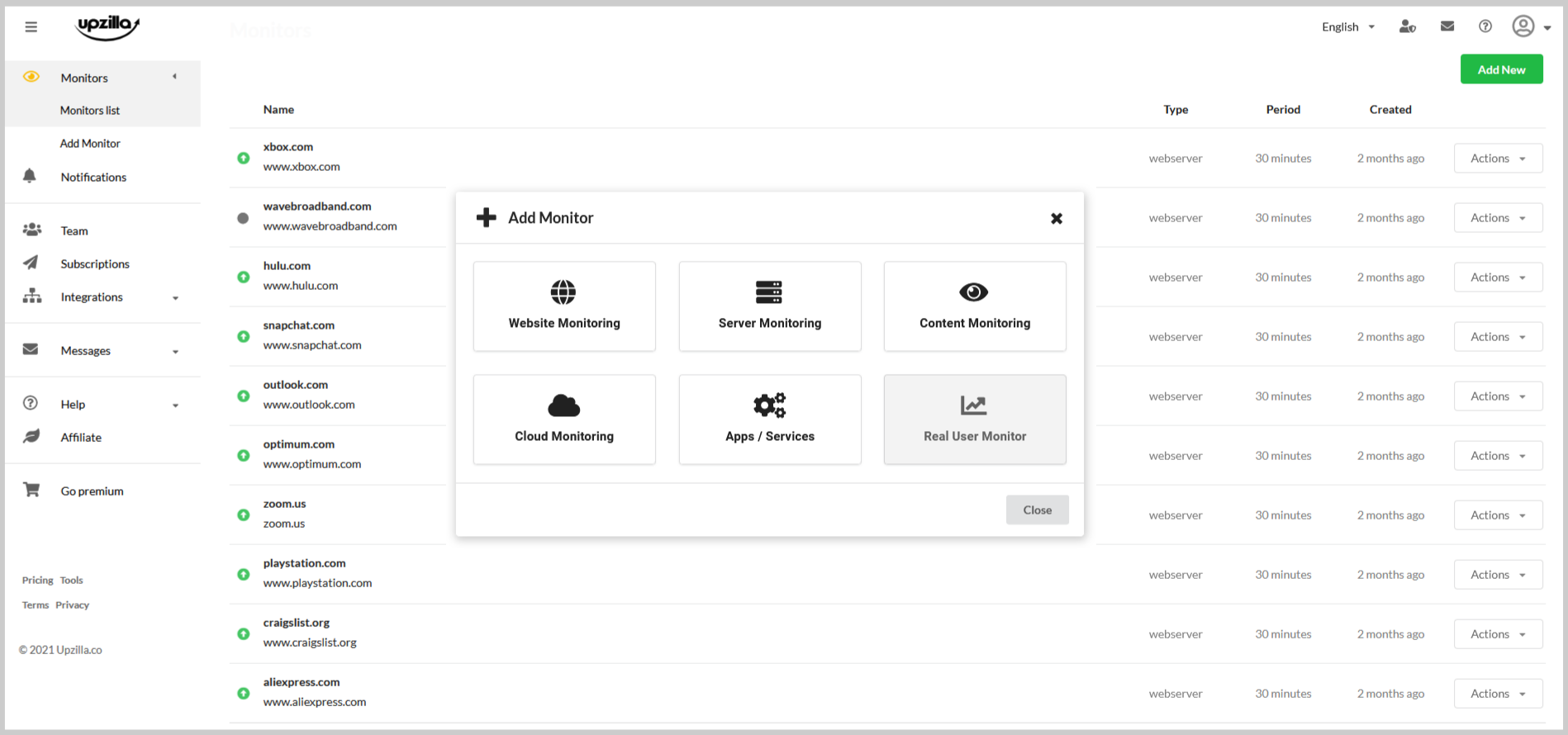The width and height of the screenshot is (1568, 735).
Task: Open the account avatar menu
Action: tap(1531, 26)
